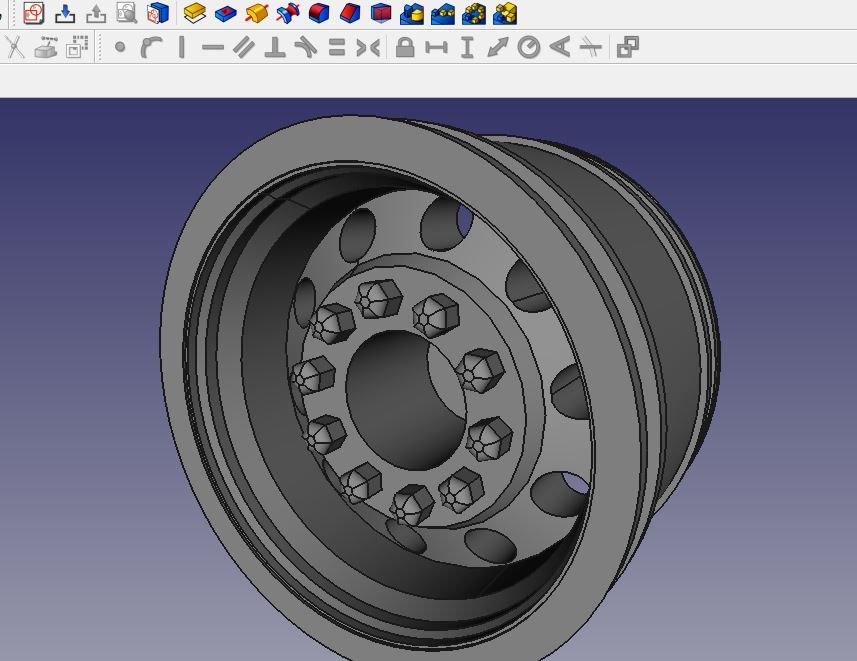Image resolution: width=857 pixels, height=661 pixels.
Task: Click the Leave sketch icon (gray up arrow)
Action: [x=96, y=14]
